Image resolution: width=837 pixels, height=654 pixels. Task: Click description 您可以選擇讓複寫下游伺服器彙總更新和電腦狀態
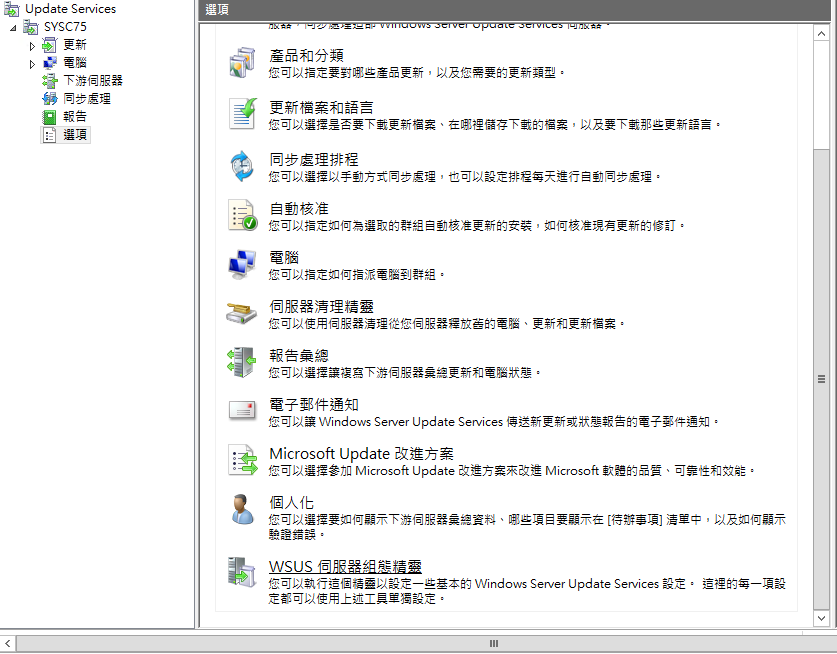(405, 373)
